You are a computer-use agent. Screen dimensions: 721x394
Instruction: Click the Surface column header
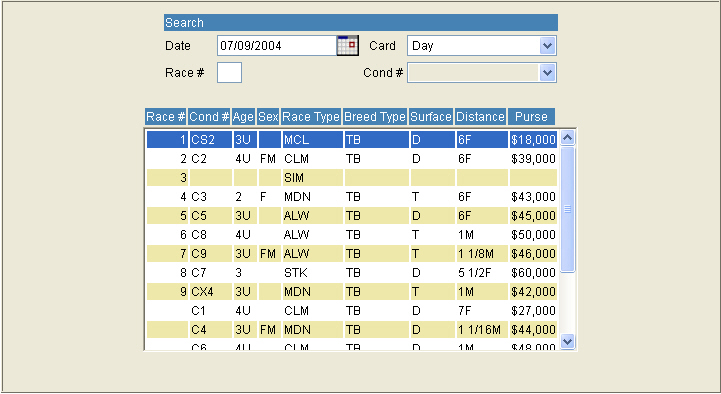(431, 117)
